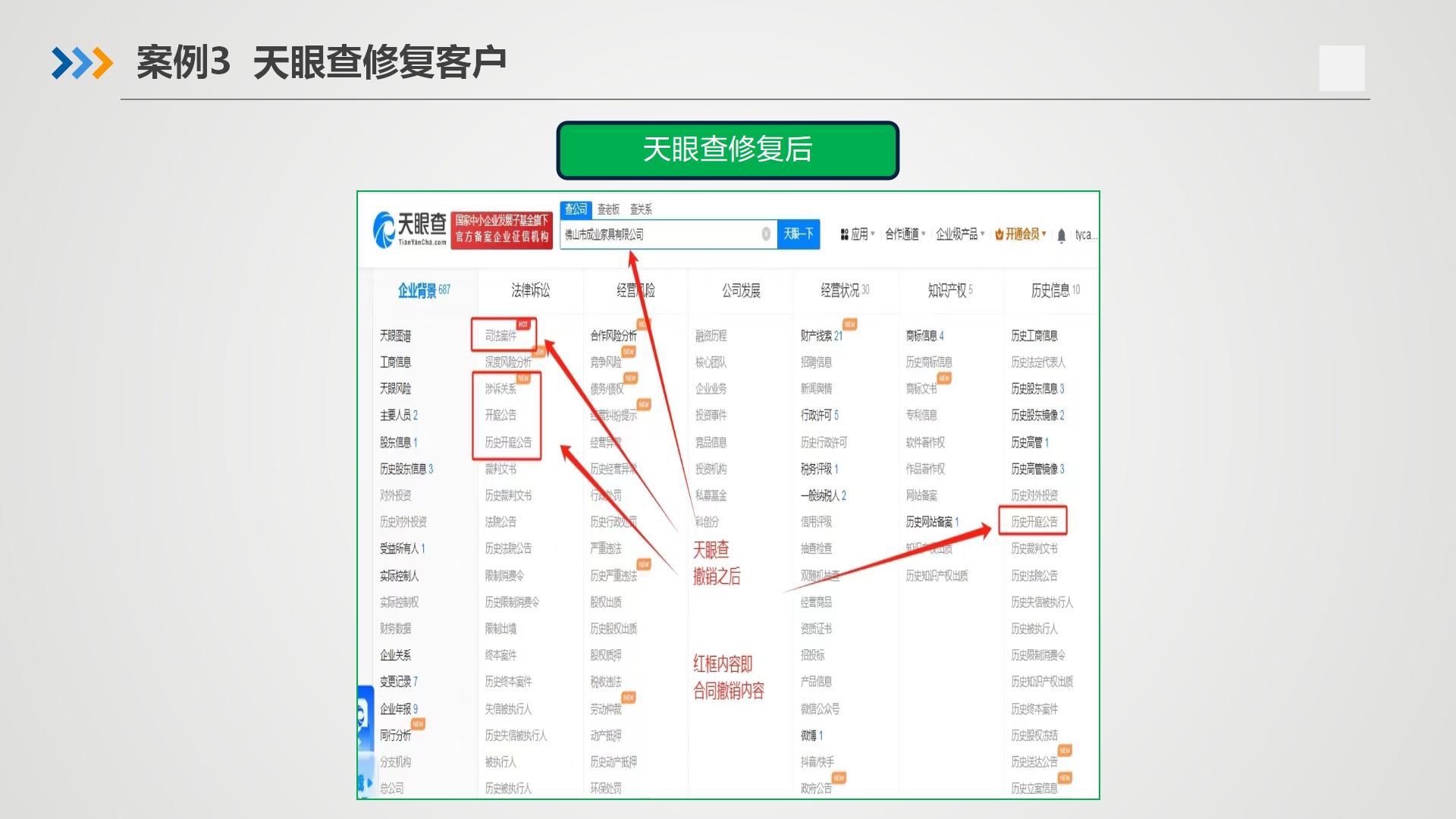Open 历史高管镜像 3 entry
Viewport: 1456px width, 819px height.
pos(1037,469)
